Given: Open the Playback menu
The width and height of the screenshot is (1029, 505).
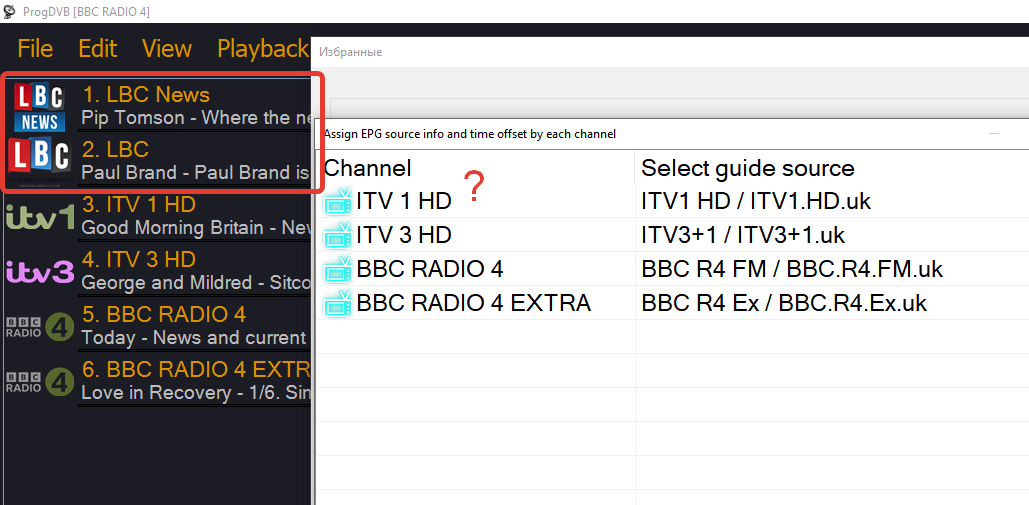Looking at the screenshot, I should click(262, 49).
